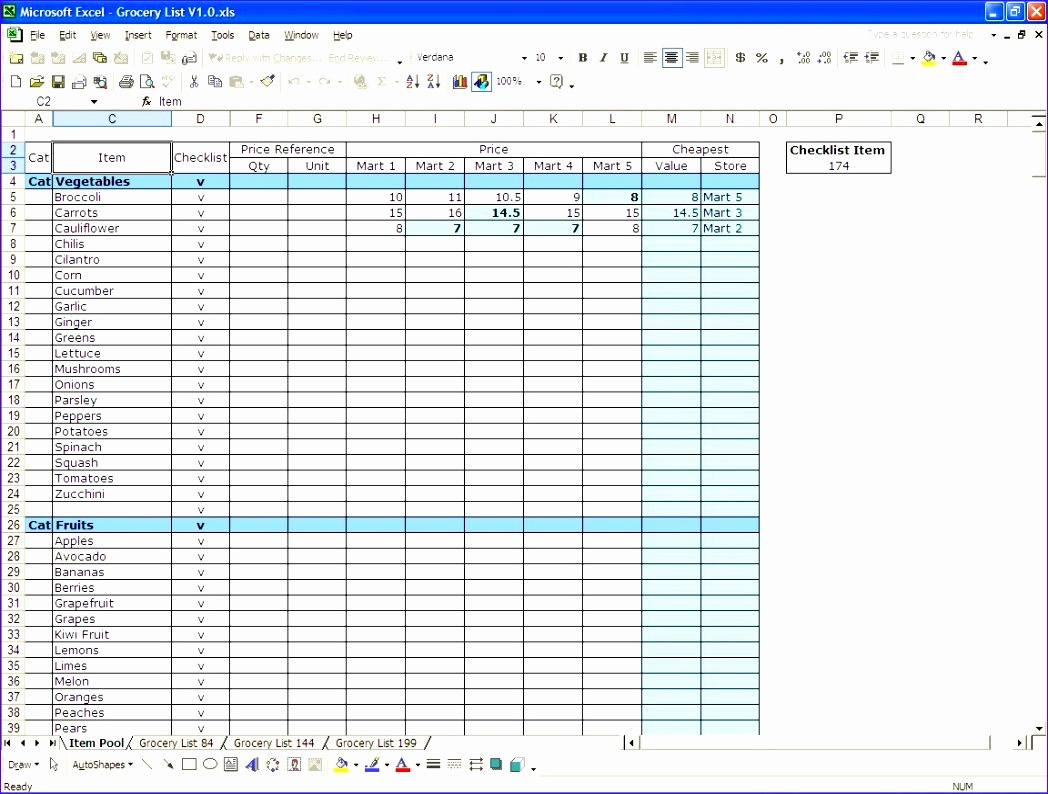Toggle Underline formatting

point(624,58)
